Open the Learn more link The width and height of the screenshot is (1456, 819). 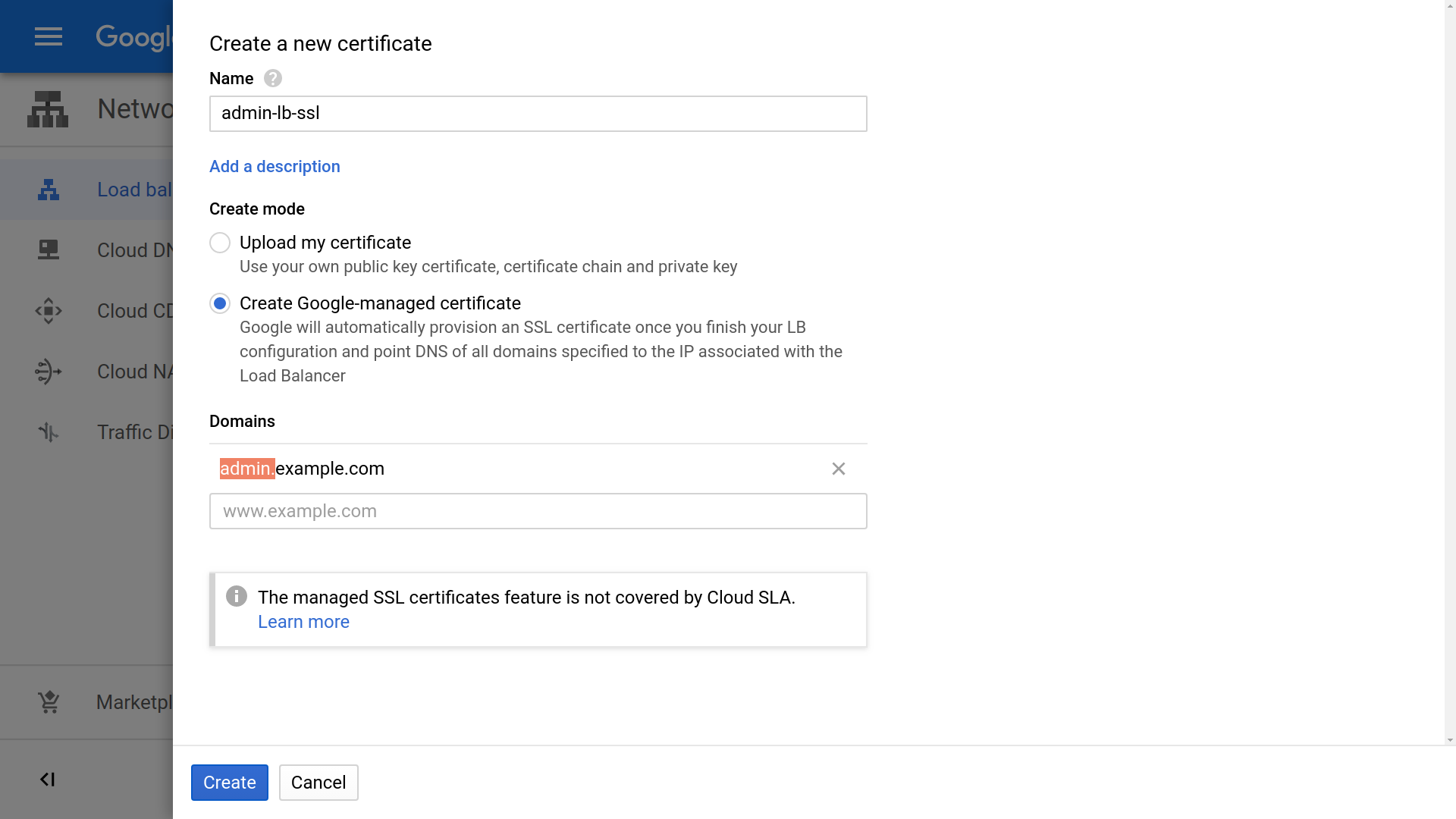coord(303,622)
